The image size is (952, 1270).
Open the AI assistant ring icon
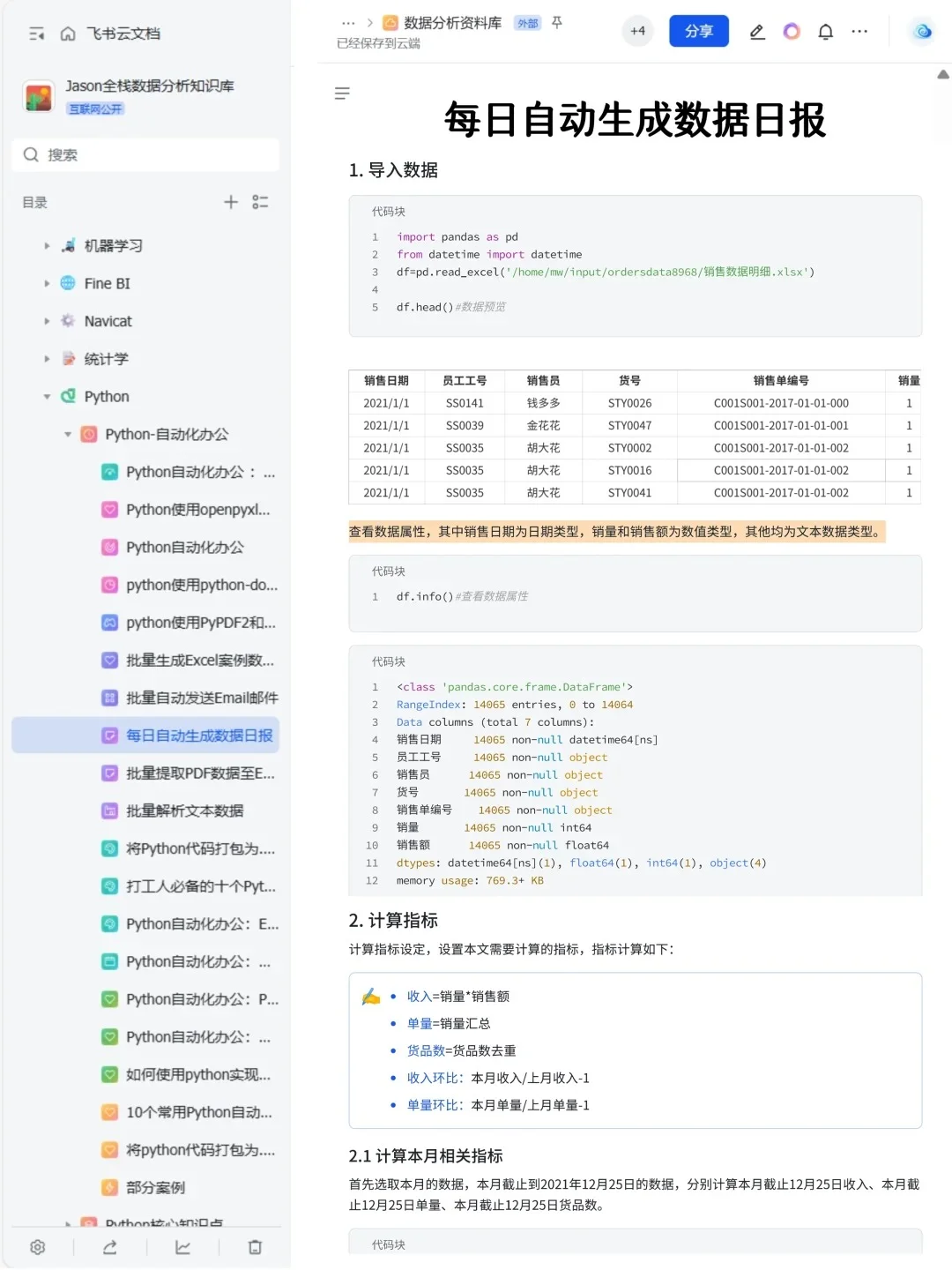coord(791,31)
